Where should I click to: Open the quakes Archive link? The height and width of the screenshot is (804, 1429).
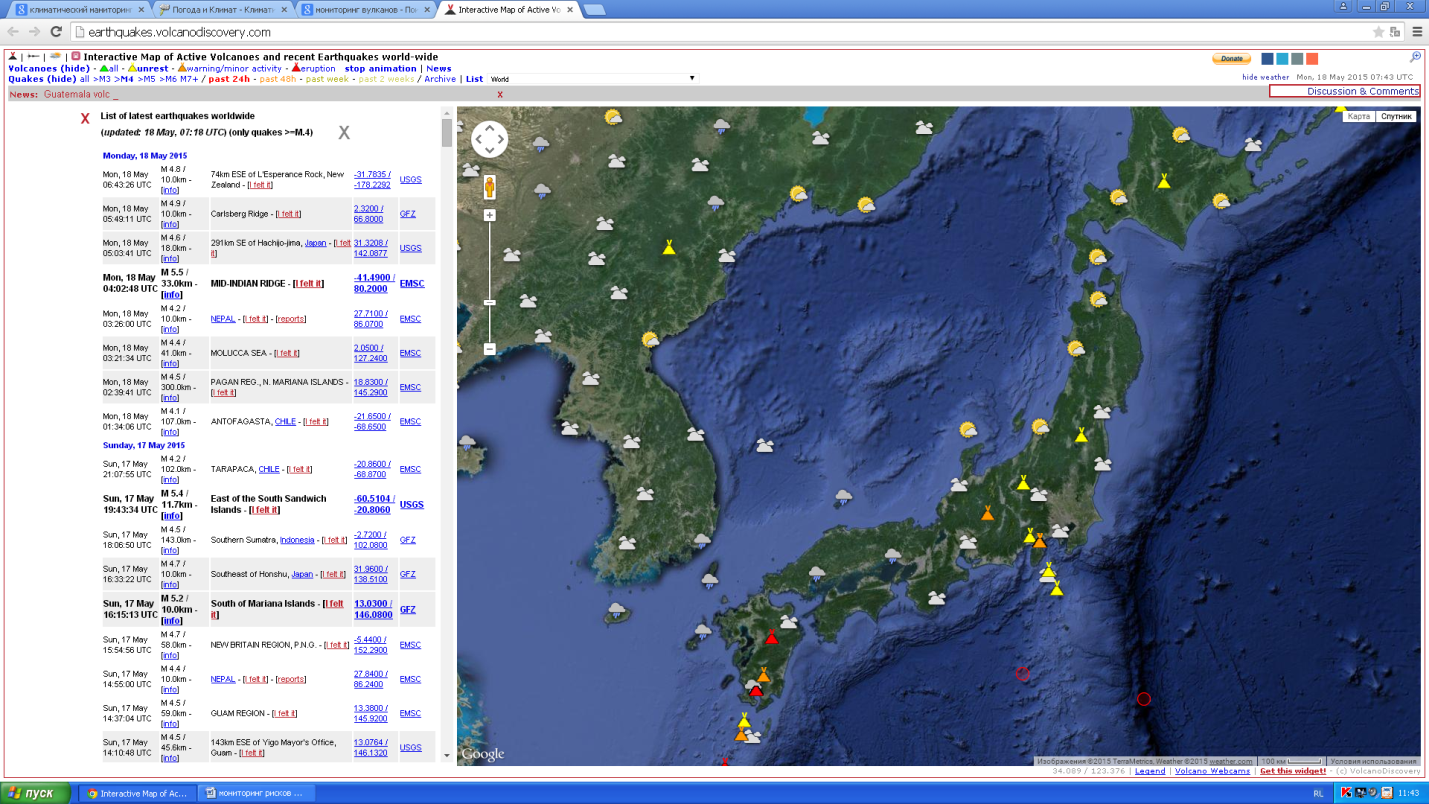click(x=440, y=79)
